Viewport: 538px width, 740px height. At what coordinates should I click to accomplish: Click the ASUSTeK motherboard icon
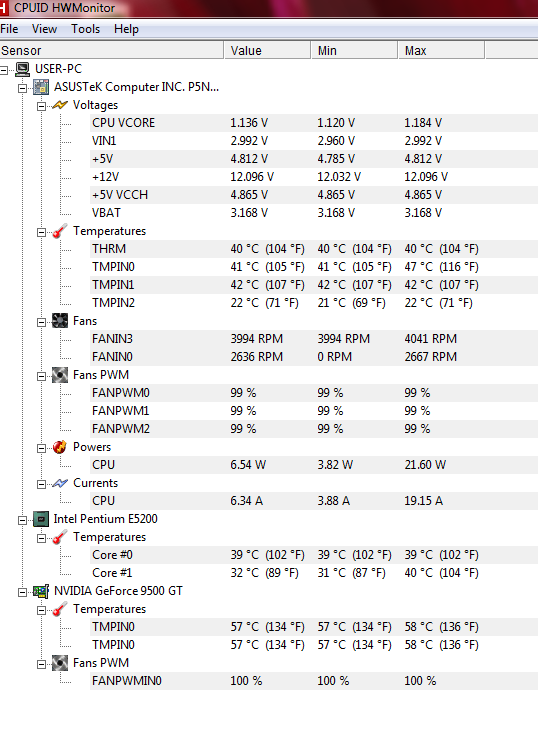pos(41,87)
